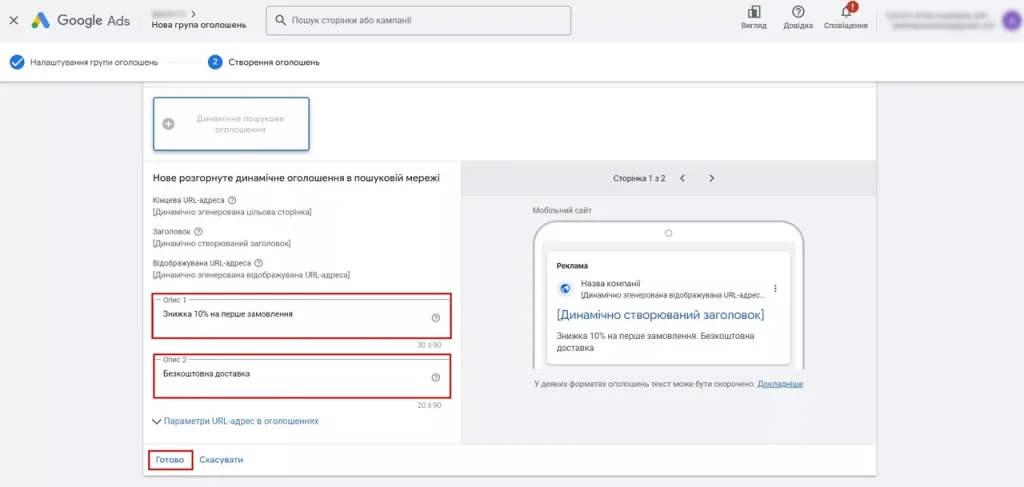Click [Динамічно створюваний заголовок] form value

click(x=221, y=244)
